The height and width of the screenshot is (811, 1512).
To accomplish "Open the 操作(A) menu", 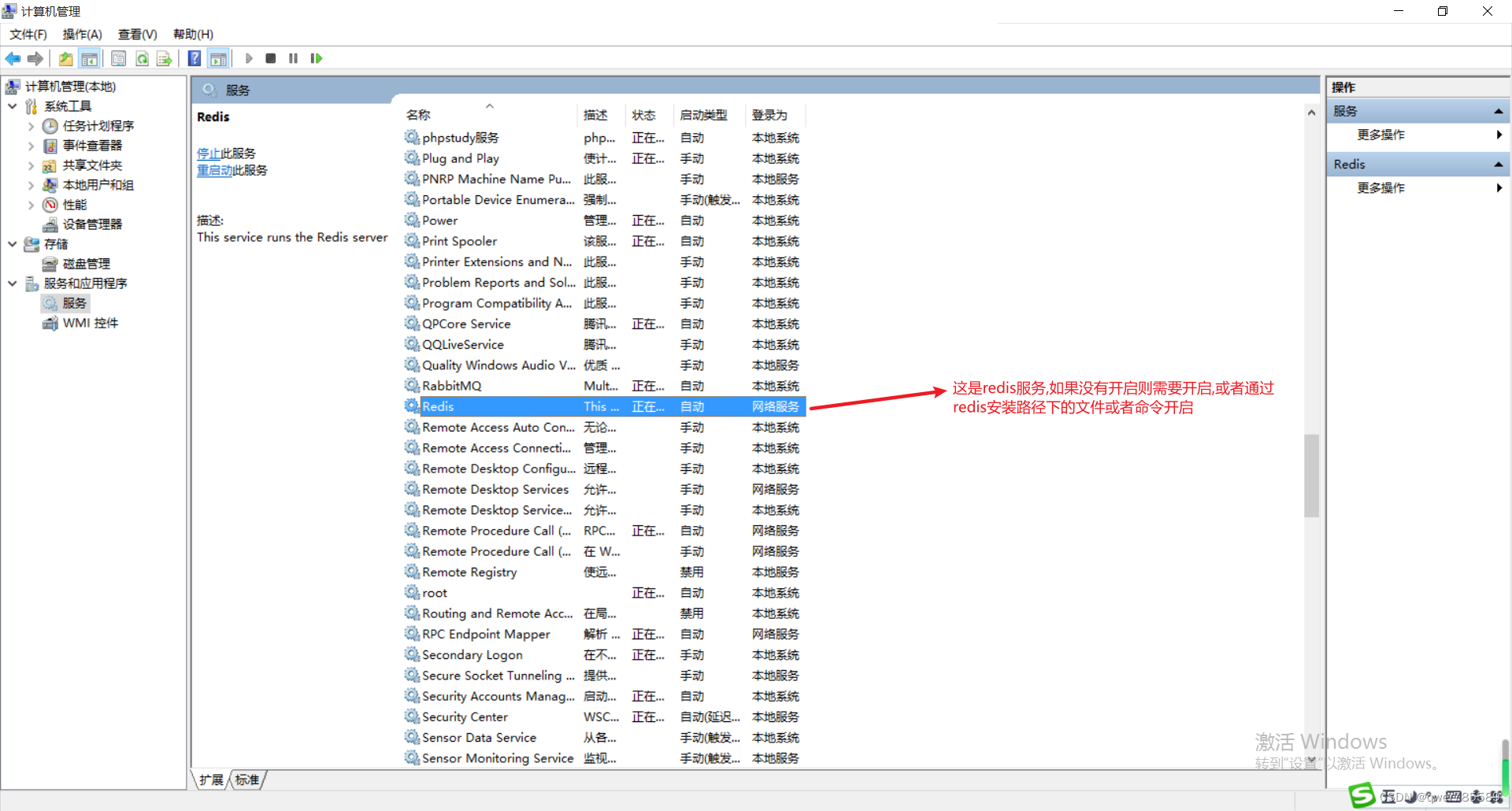I will (83, 35).
